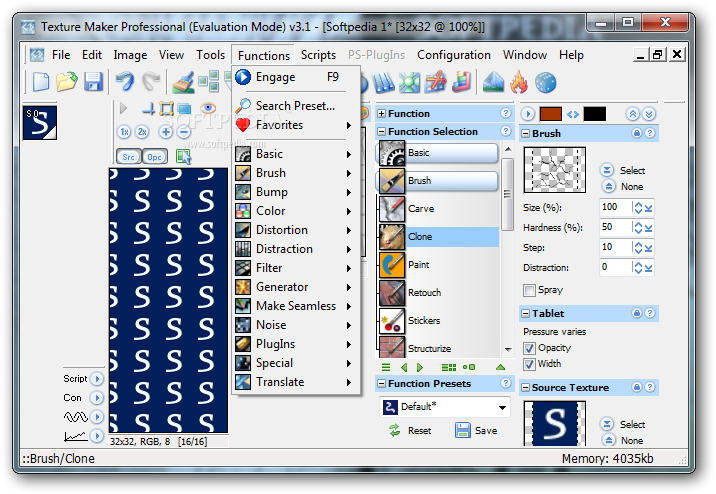Click the zoom out minus icon
This screenshot has width=716, height=494.
point(184,132)
